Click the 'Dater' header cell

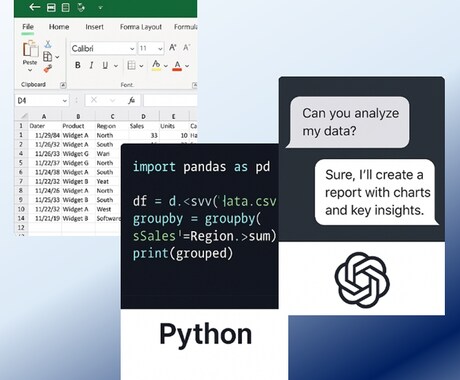(x=45, y=126)
